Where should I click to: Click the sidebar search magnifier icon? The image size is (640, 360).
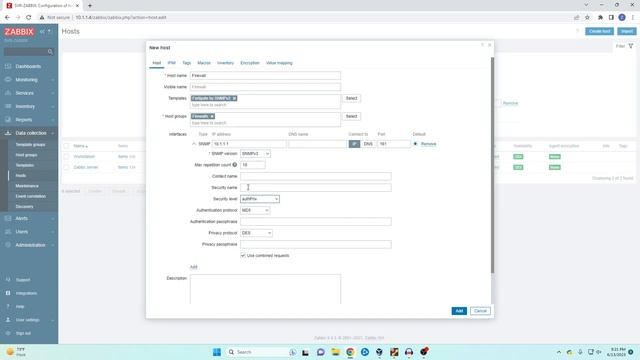pyautogui.click(x=50, y=52)
